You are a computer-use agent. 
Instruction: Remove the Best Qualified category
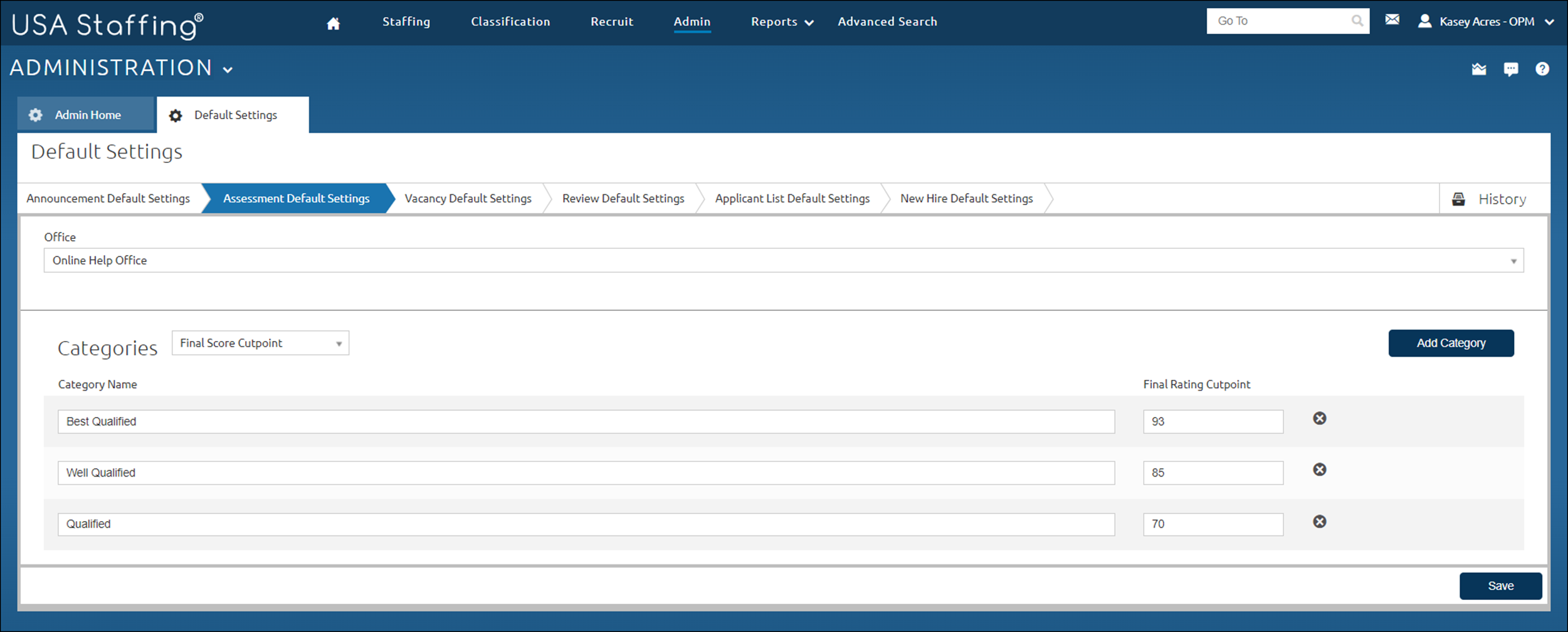(x=1319, y=418)
